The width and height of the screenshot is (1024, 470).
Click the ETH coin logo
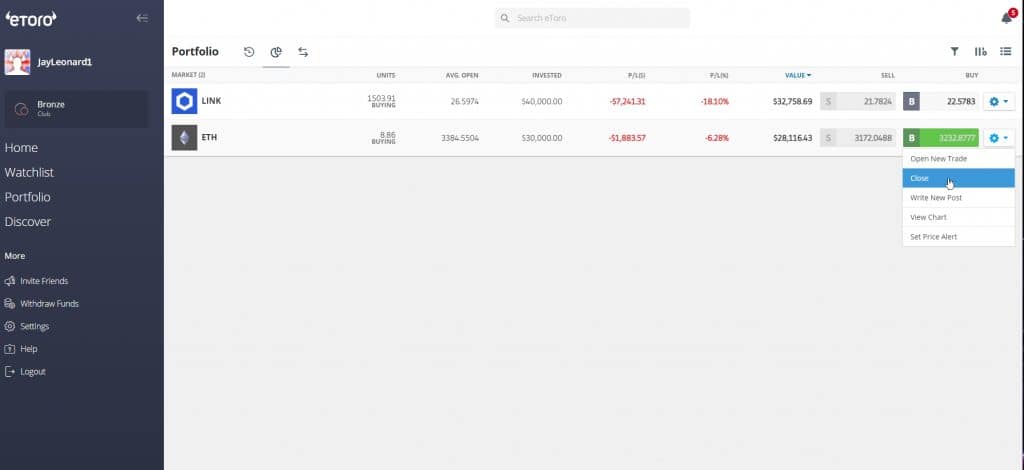[184, 138]
